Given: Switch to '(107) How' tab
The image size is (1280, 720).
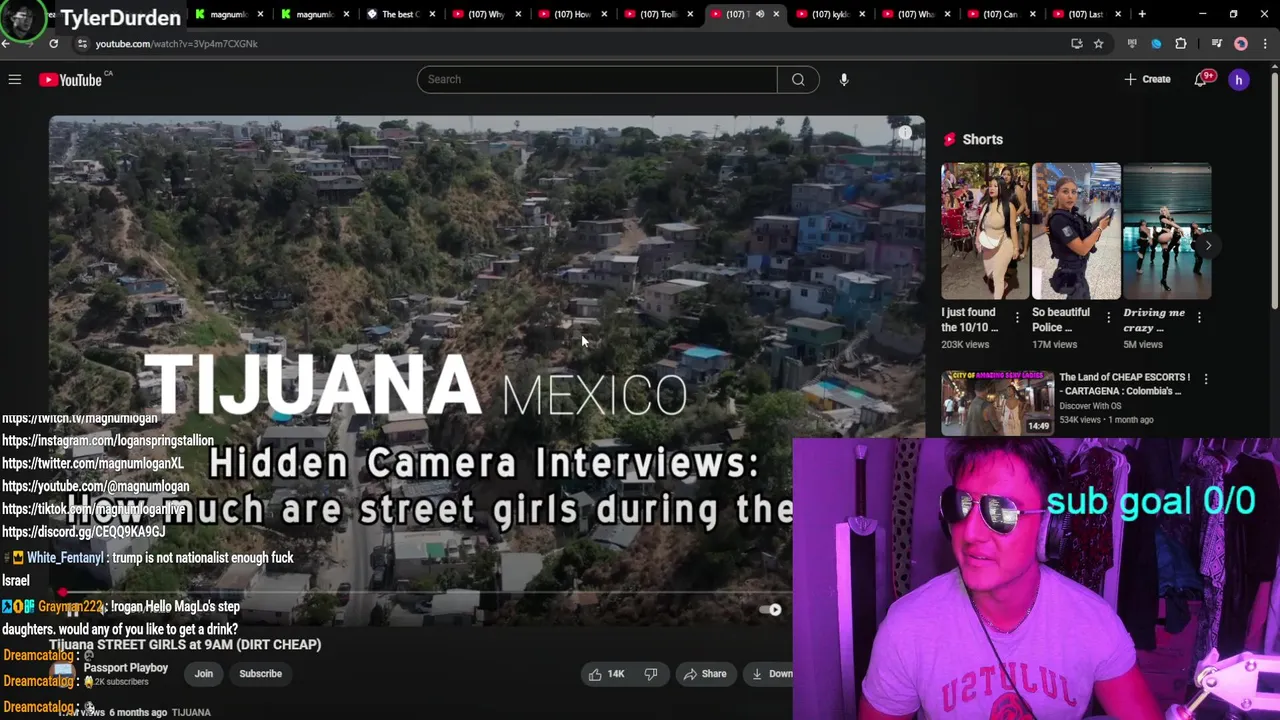Looking at the screenshot, I should [571, 14].
